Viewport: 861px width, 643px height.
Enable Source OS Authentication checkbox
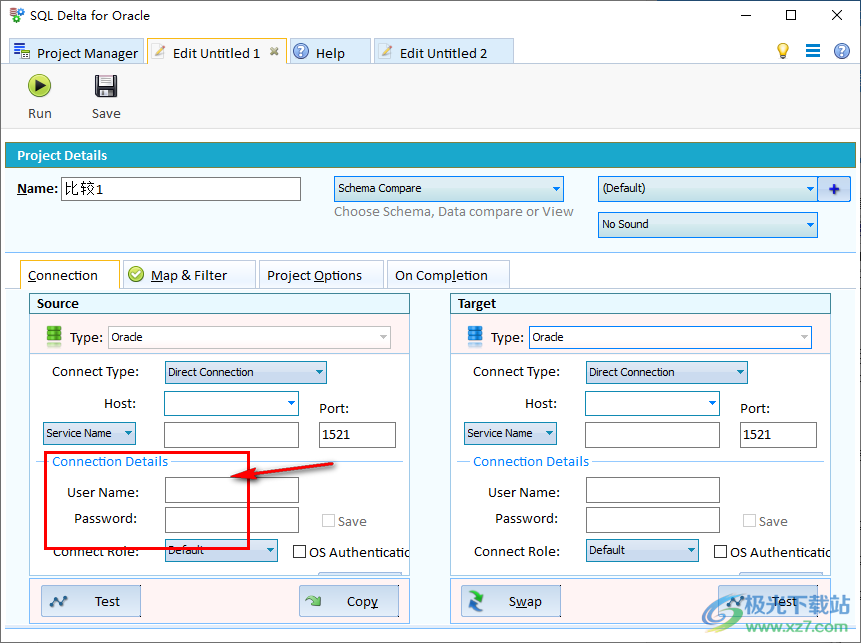tap(299, 551)
